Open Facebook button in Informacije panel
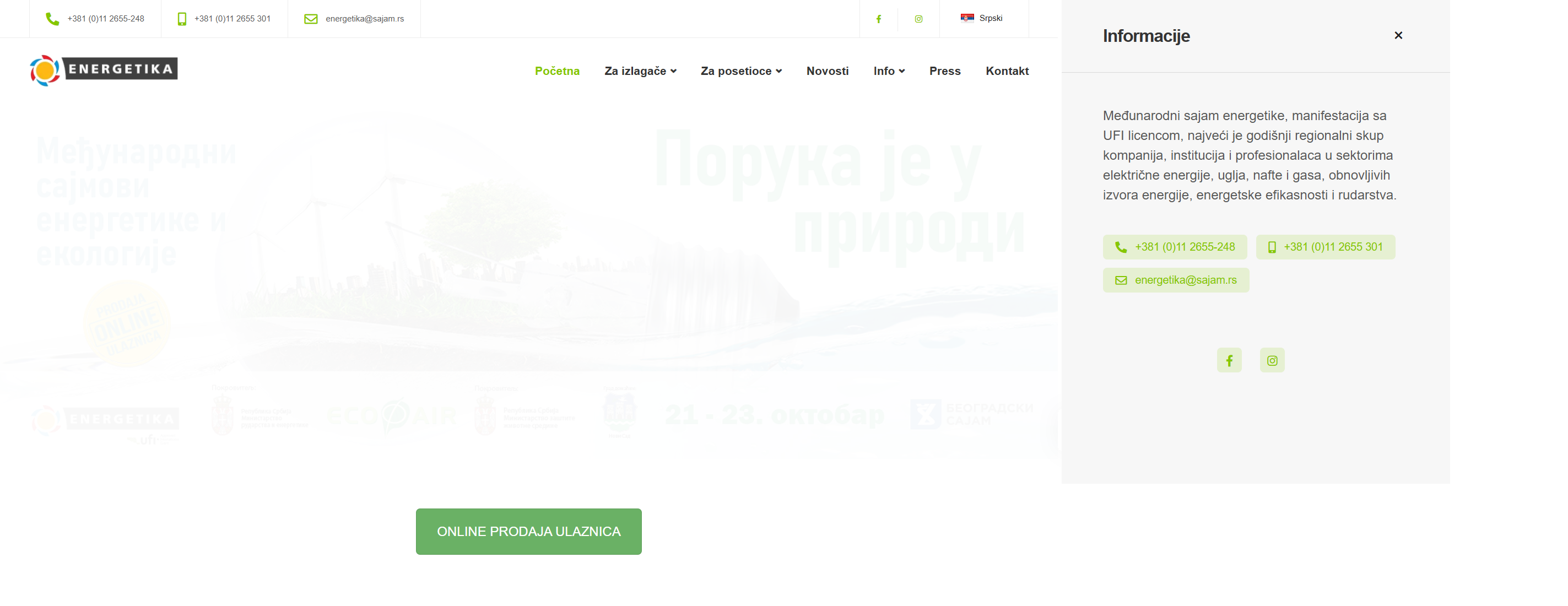 click(x=1229, y=360)
